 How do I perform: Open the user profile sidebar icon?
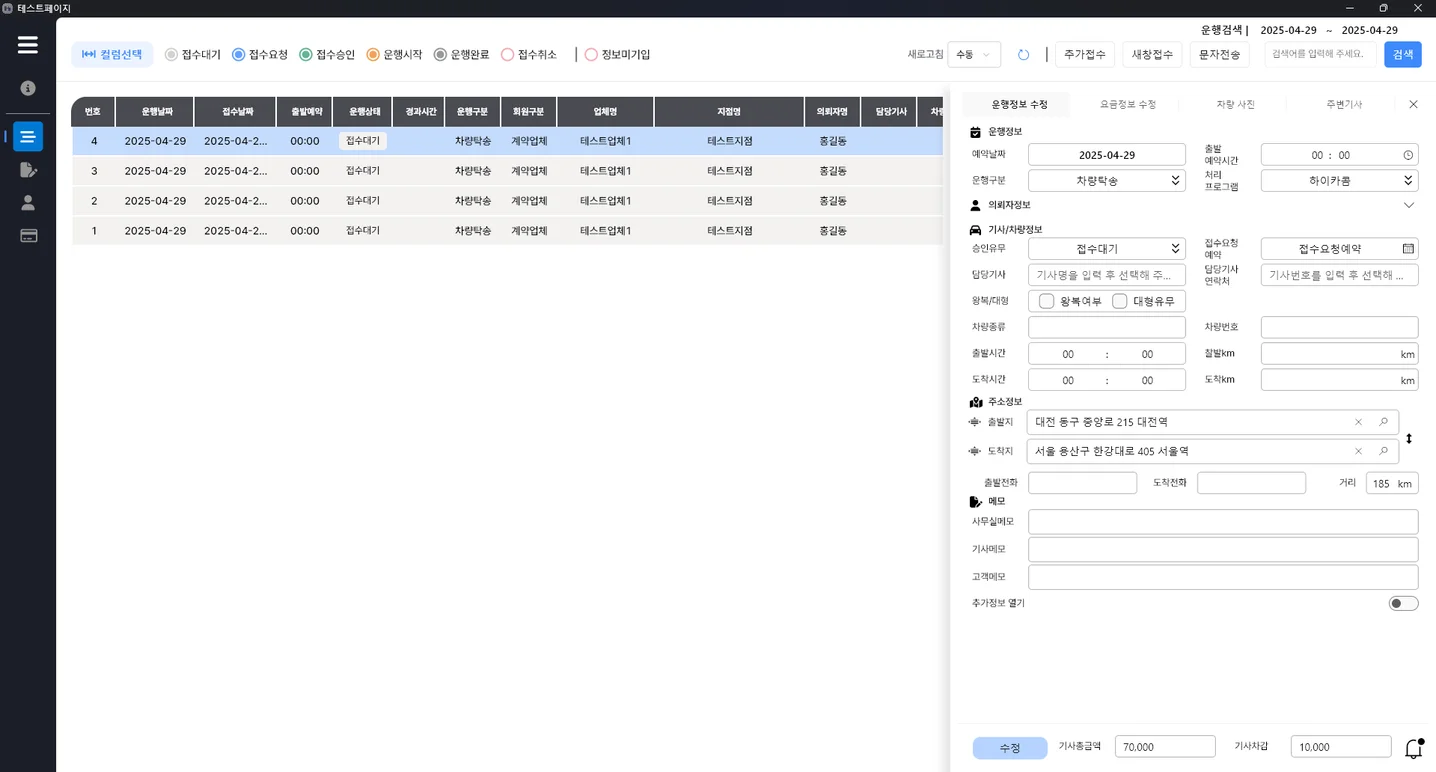tap(28, 203)
